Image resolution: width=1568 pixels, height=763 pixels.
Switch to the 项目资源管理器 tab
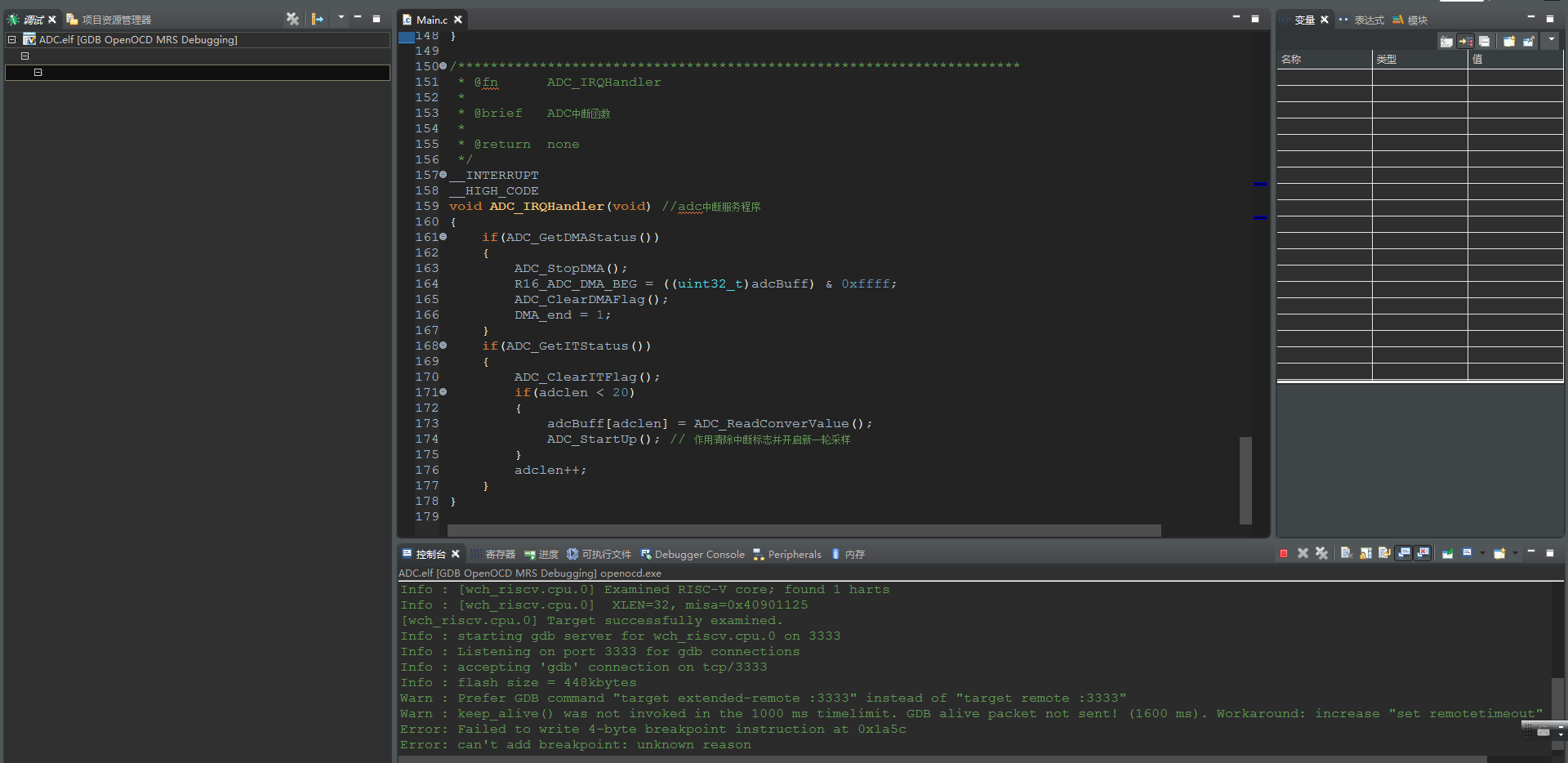pos(109,20)
